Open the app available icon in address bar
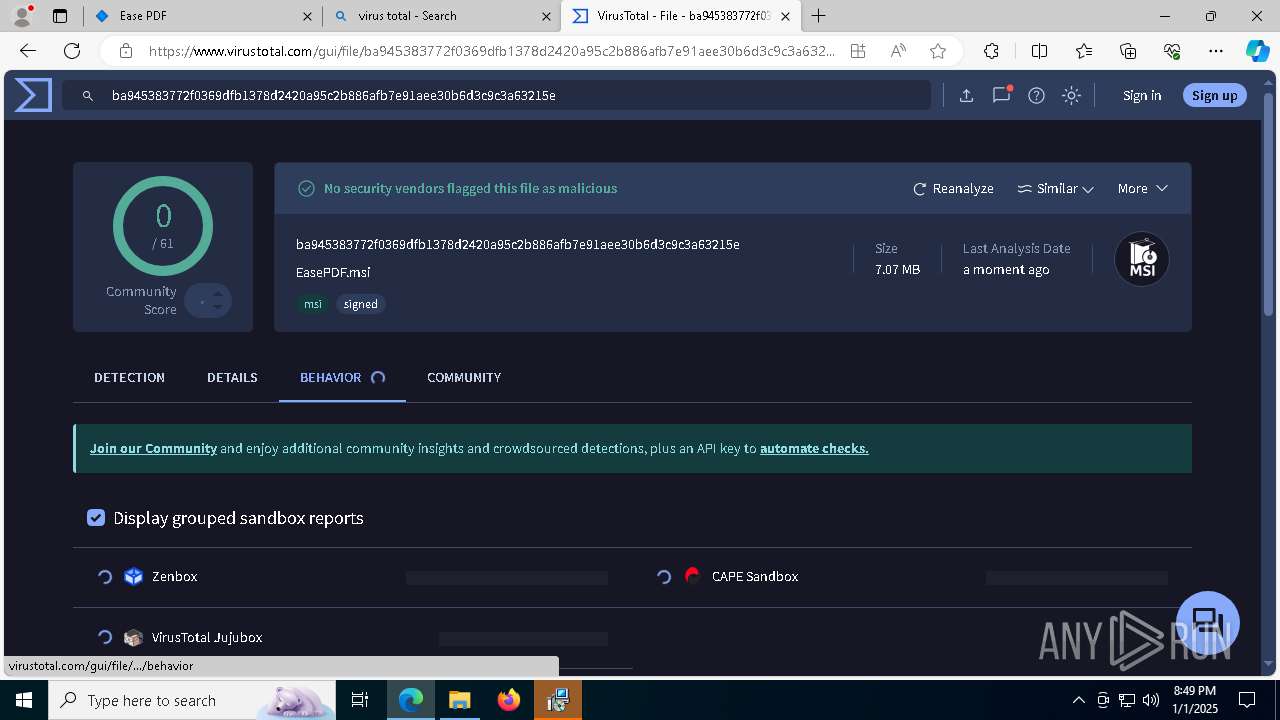The width and height of the screenshot is (1280, 720). (858, 51)
